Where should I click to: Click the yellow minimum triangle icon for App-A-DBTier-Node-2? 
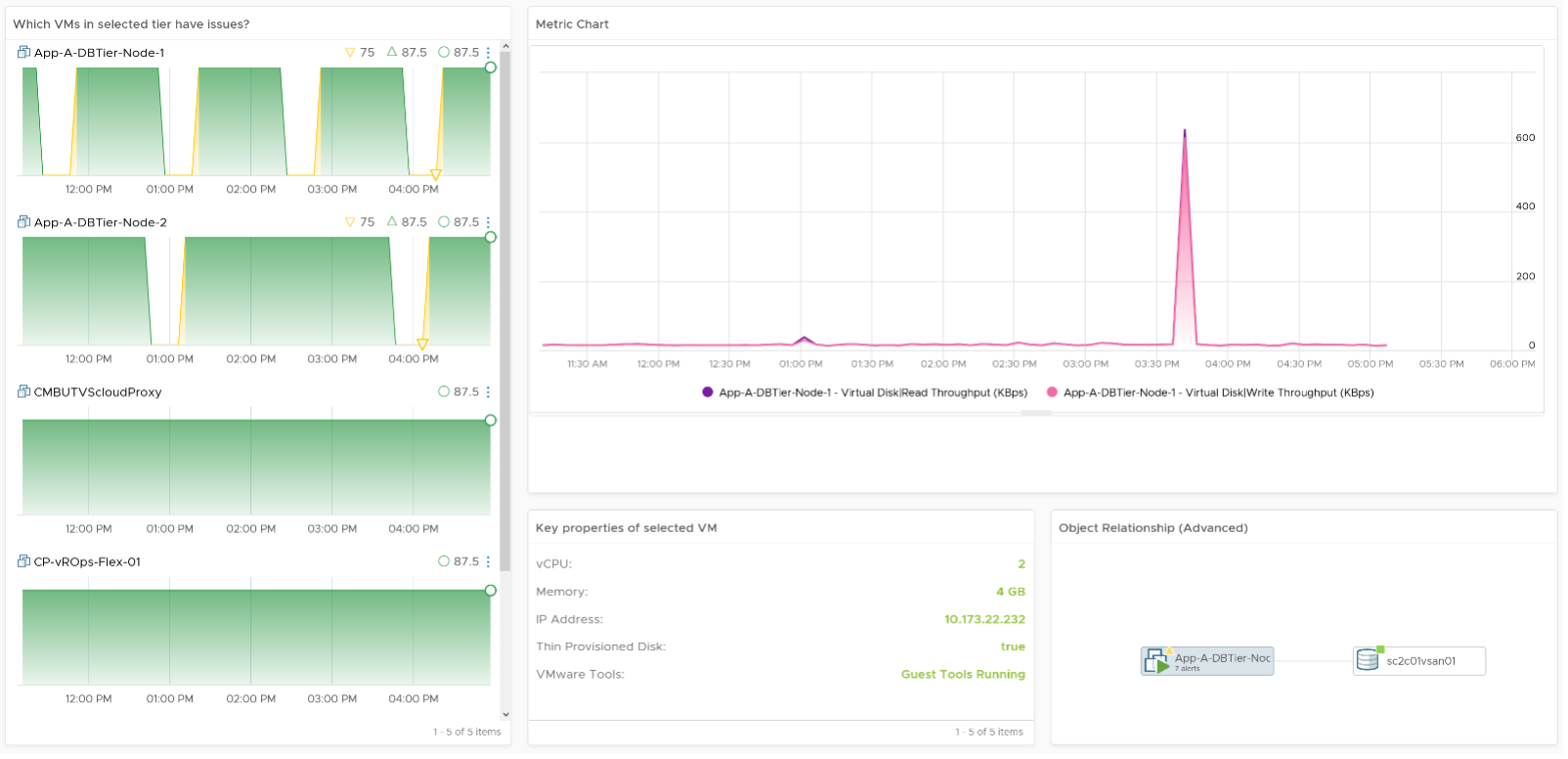(x=350, y=223)
